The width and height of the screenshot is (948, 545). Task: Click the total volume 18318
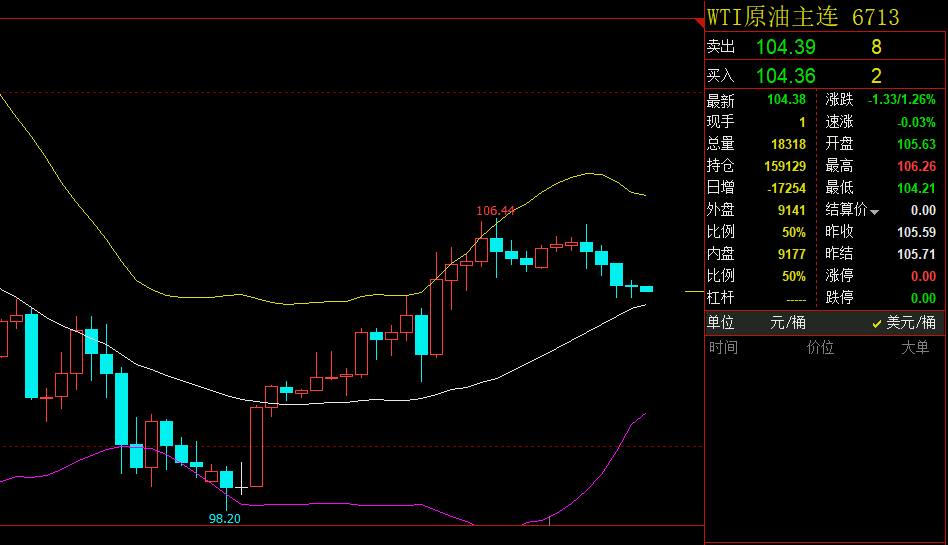[788, 144]
